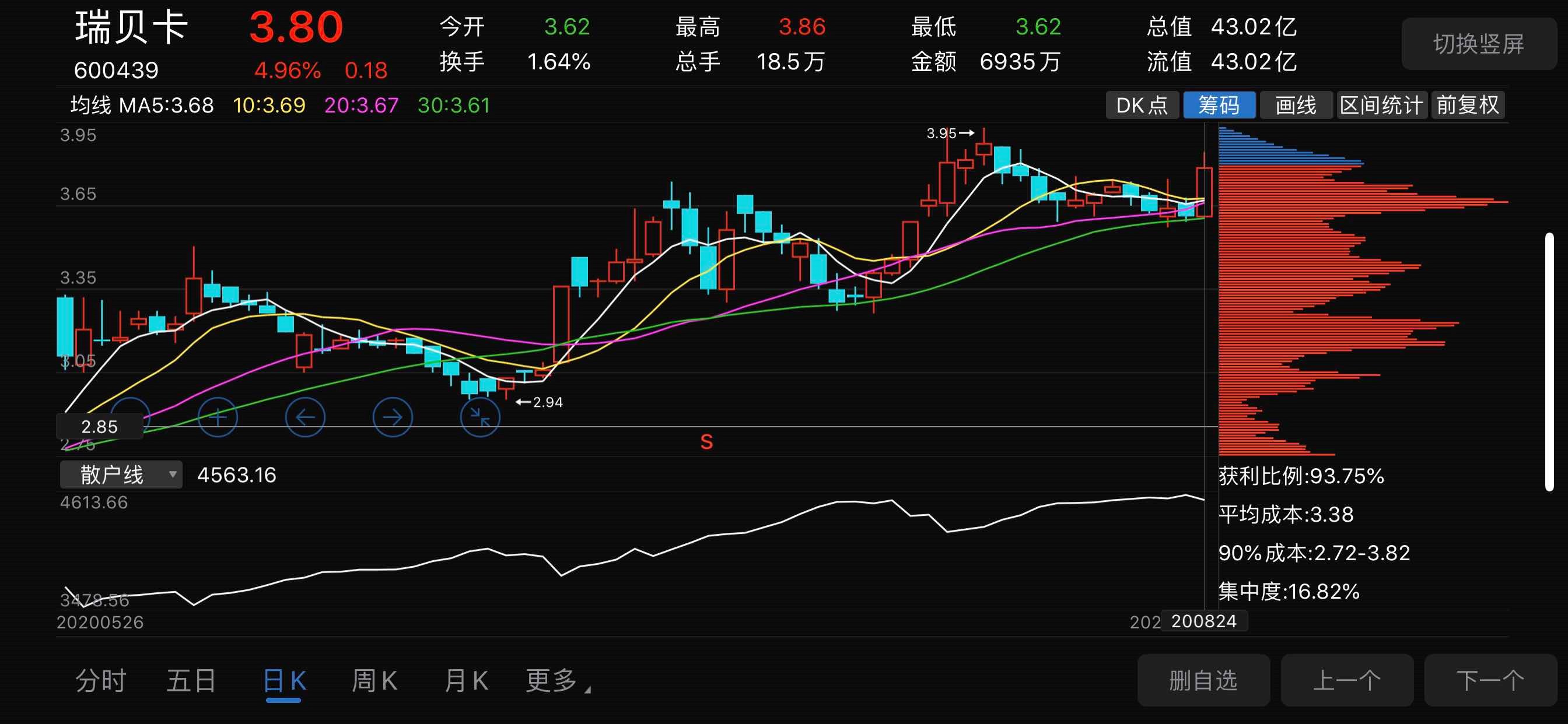Viewport: 1568px width, 724px height.
Task: Click the 今开 3.62 open value
Action: [x=566, y=27]
